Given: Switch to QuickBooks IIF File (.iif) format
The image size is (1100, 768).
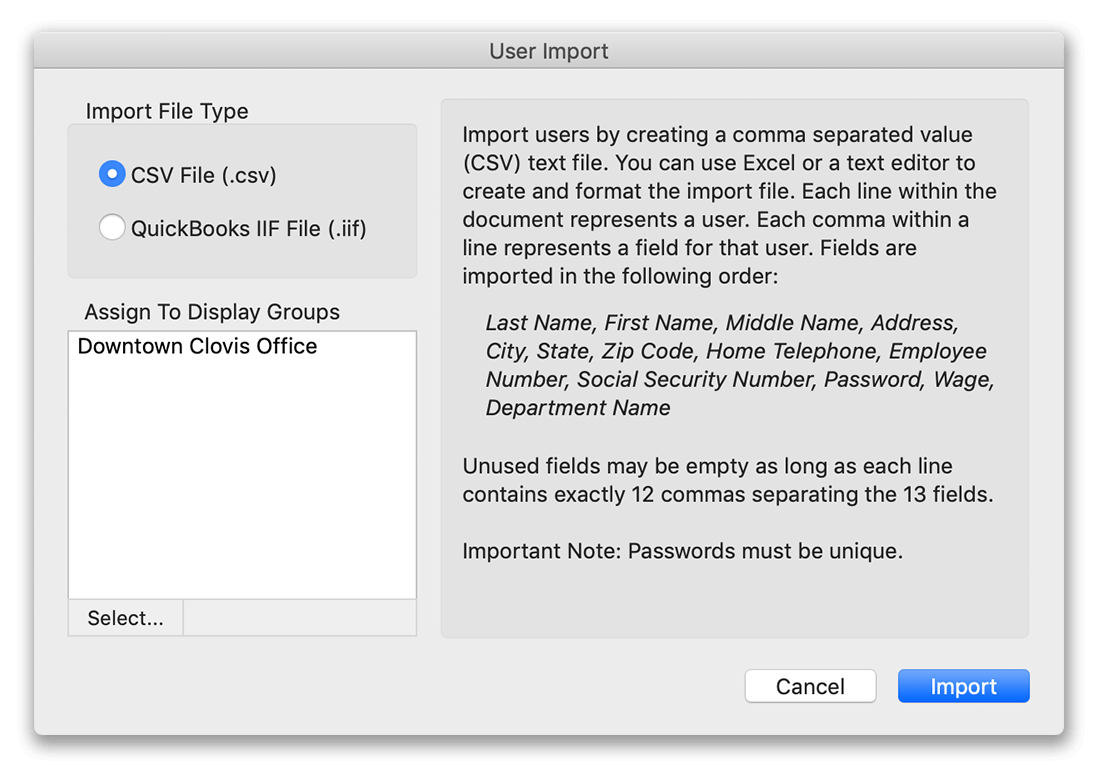Looking at the screenshot, I should click(x=112, y=227).
